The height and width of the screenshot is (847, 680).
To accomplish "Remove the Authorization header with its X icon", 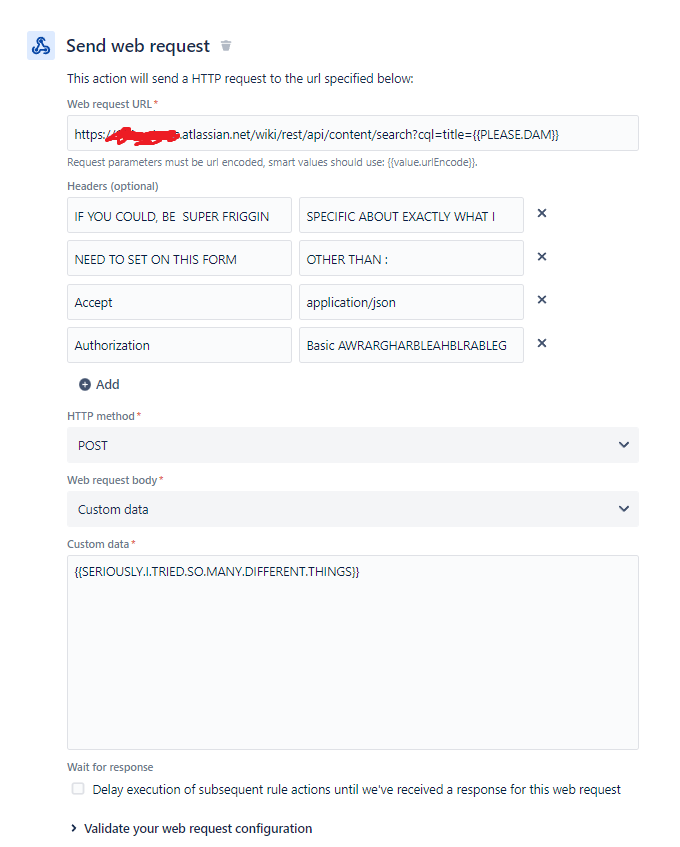I will pyautogui.click(x=541, y=343).
